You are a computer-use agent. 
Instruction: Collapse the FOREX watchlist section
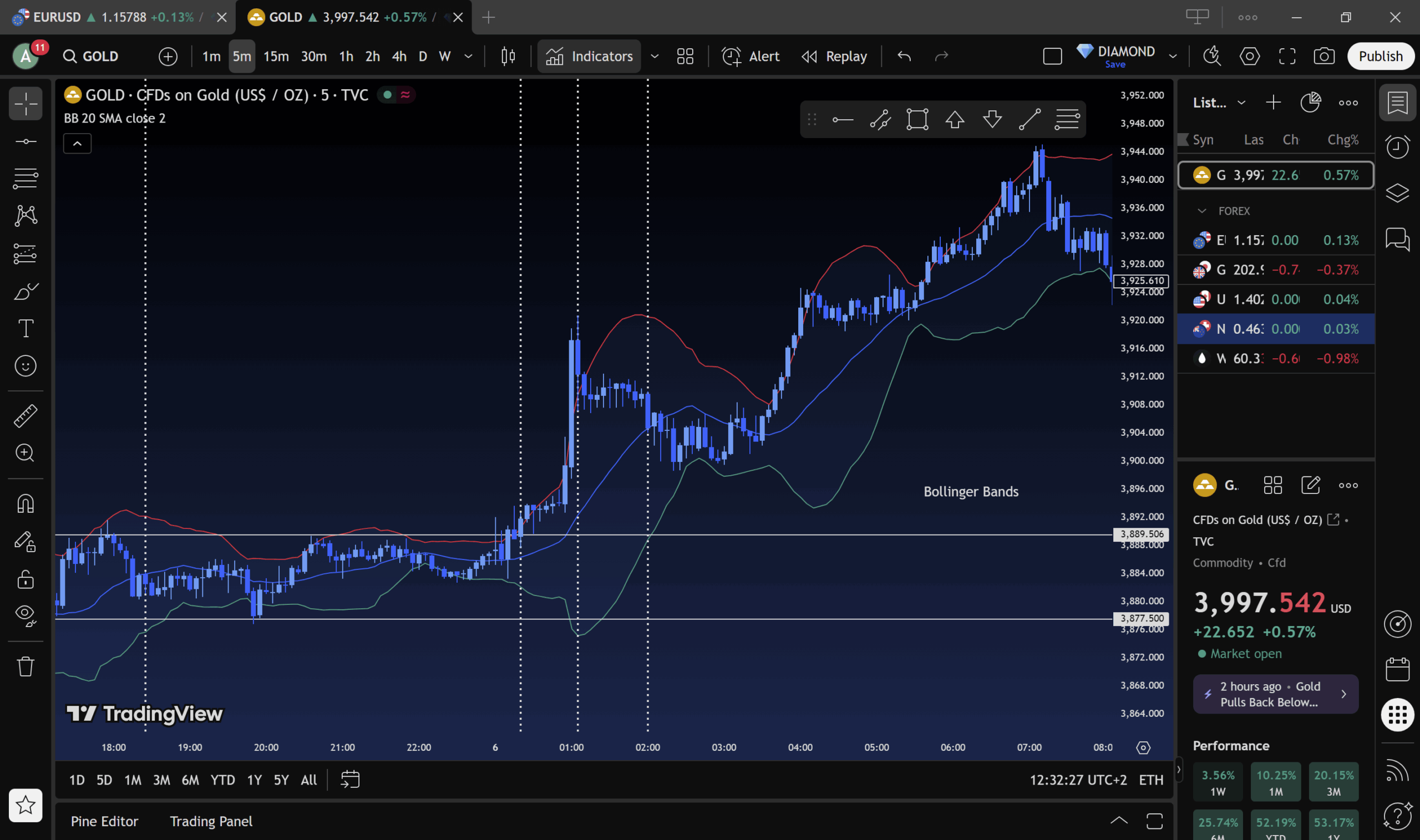[x=1201, y=211]
